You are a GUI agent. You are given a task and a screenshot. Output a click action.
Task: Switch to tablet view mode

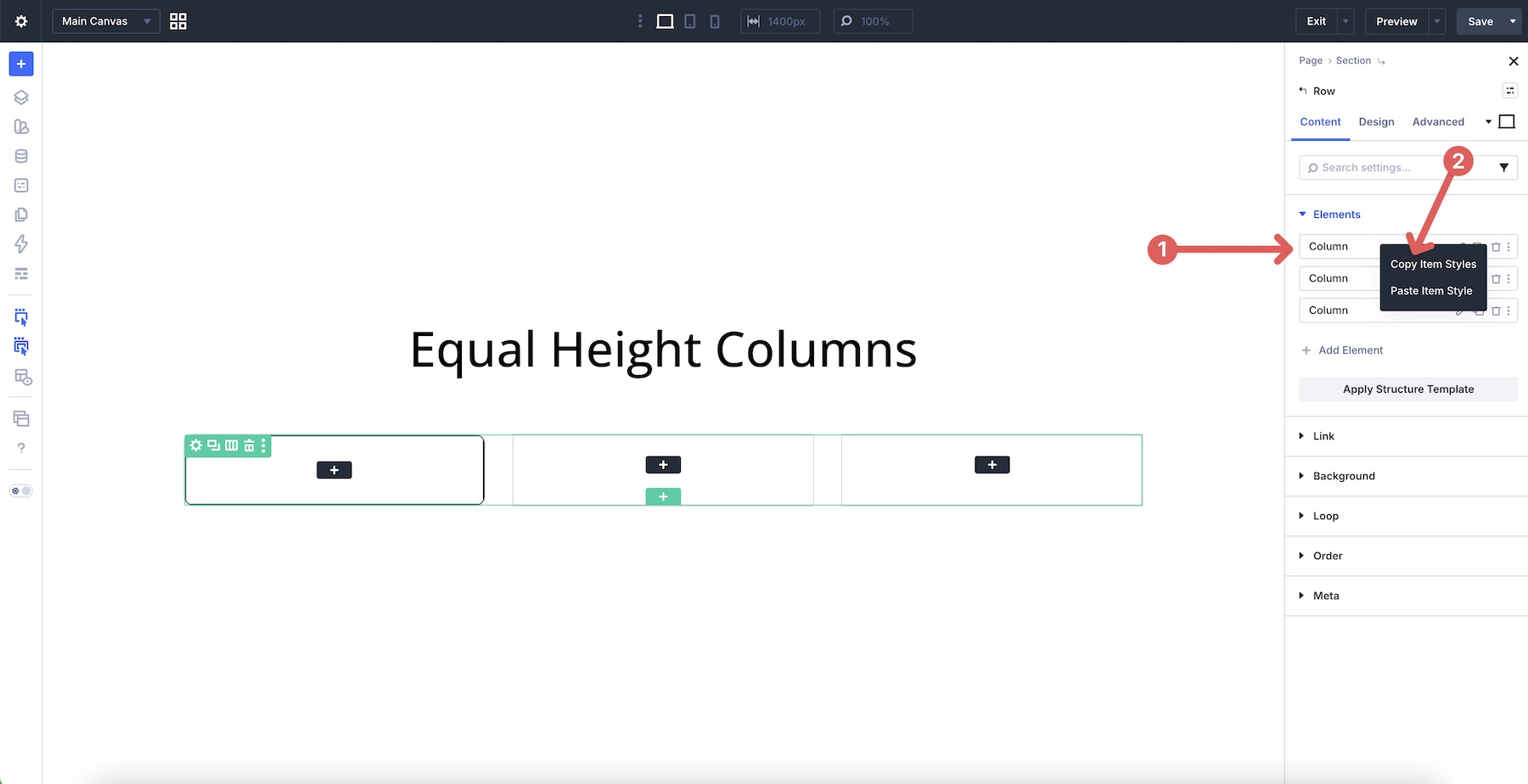(x=690, y=21)
